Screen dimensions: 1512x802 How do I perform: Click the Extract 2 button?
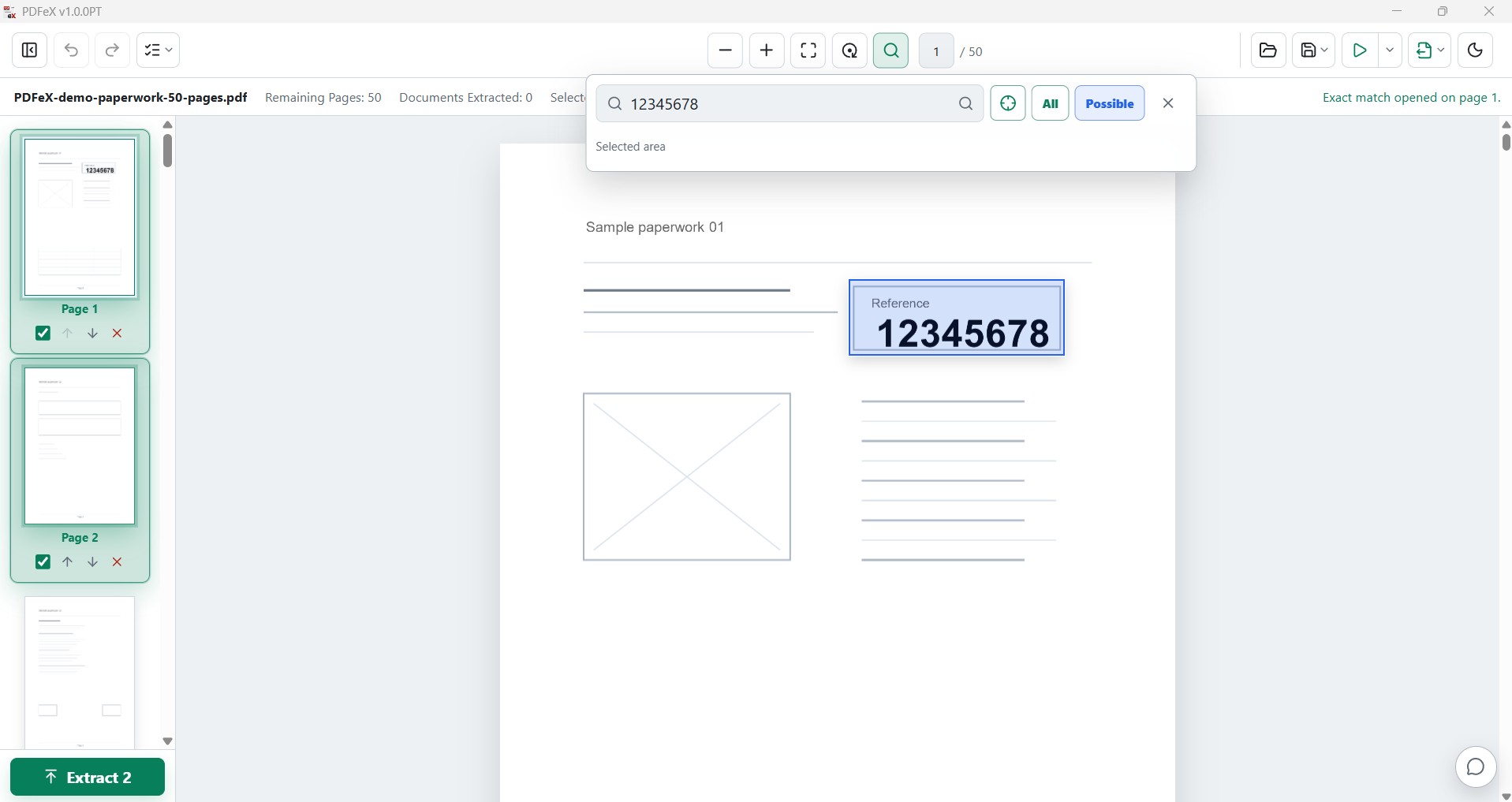pyautogui.click(x=88, y=778)
